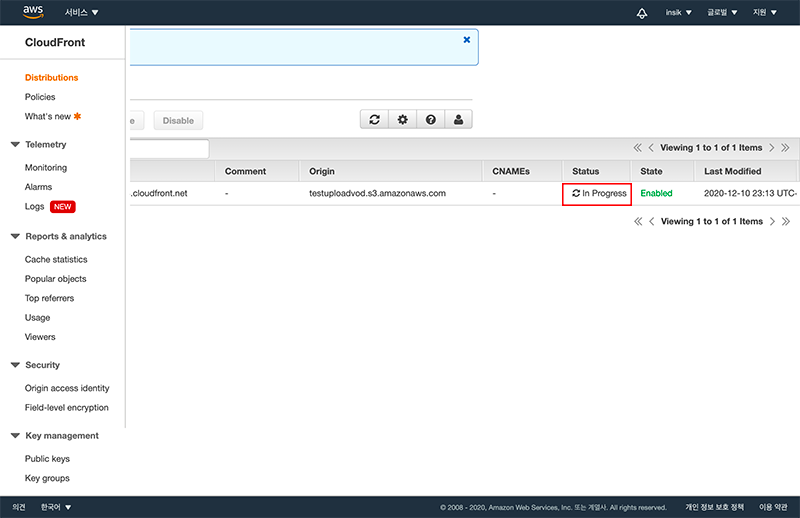Click the What's new asterisk icon
Image resolution: width=800 pixels, height=518 pixels.
tap(77, 116)
